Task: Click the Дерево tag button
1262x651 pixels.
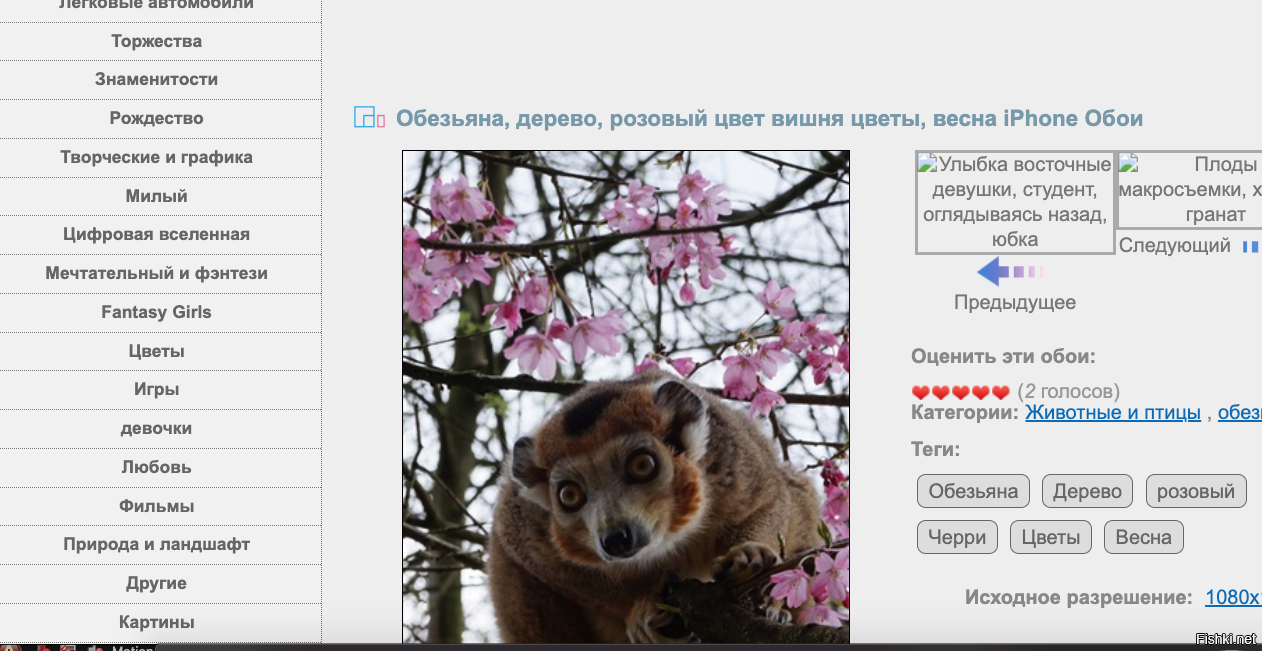Action: [1087, 491]
